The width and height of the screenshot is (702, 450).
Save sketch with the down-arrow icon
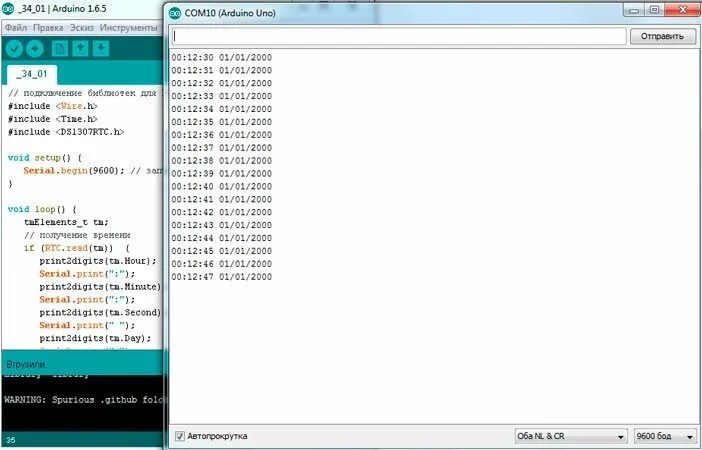tap(101, 48)
